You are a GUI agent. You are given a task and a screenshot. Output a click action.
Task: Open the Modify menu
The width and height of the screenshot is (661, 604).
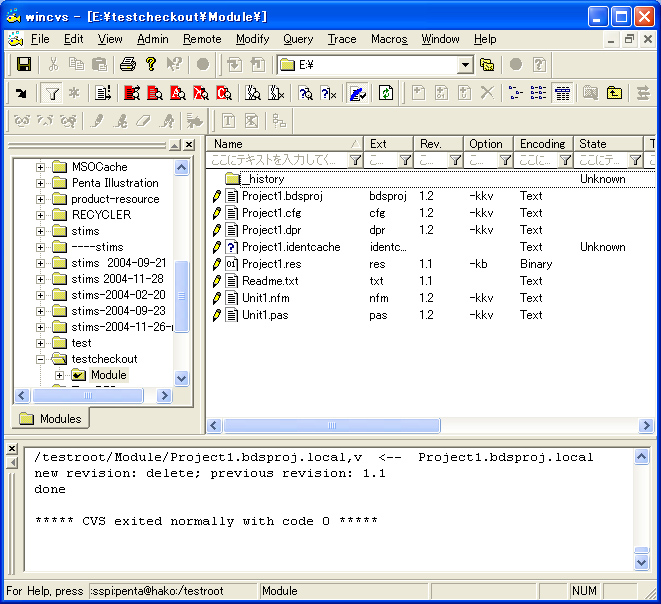(253, 39)
